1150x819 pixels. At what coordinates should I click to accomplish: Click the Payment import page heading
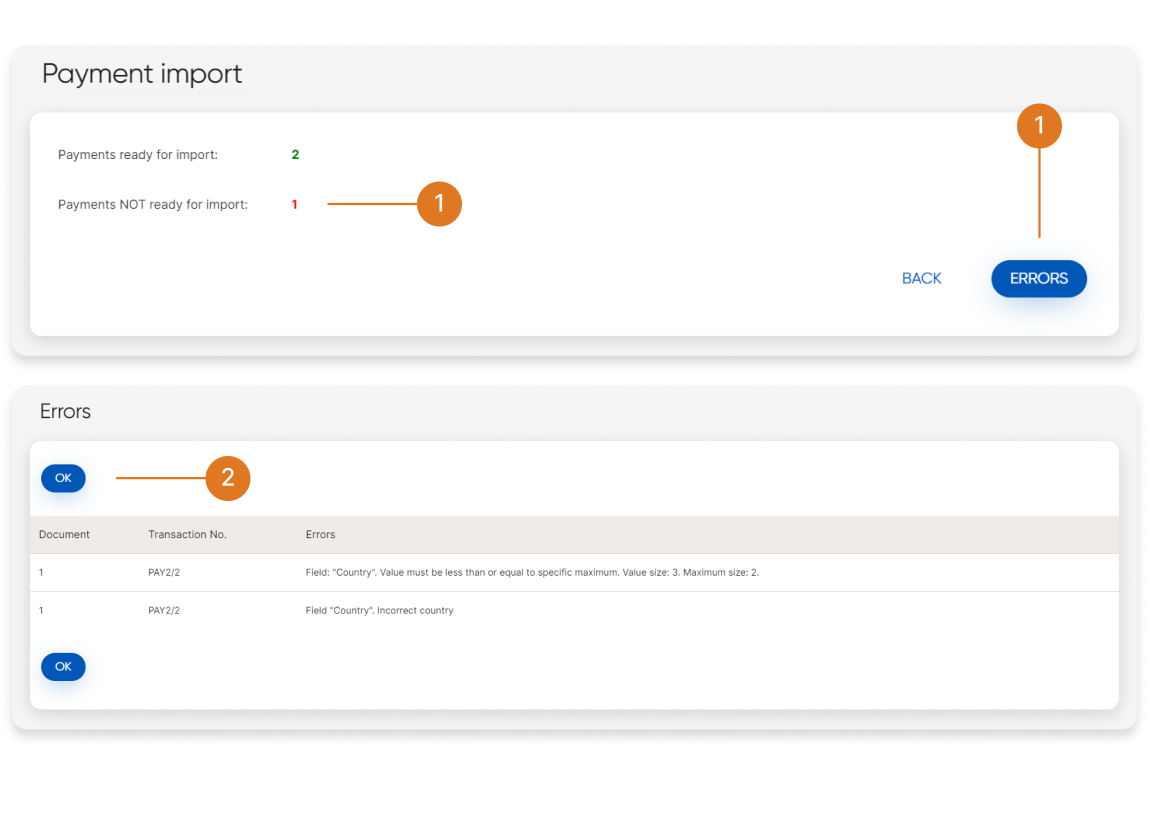(x=142, y=74)
